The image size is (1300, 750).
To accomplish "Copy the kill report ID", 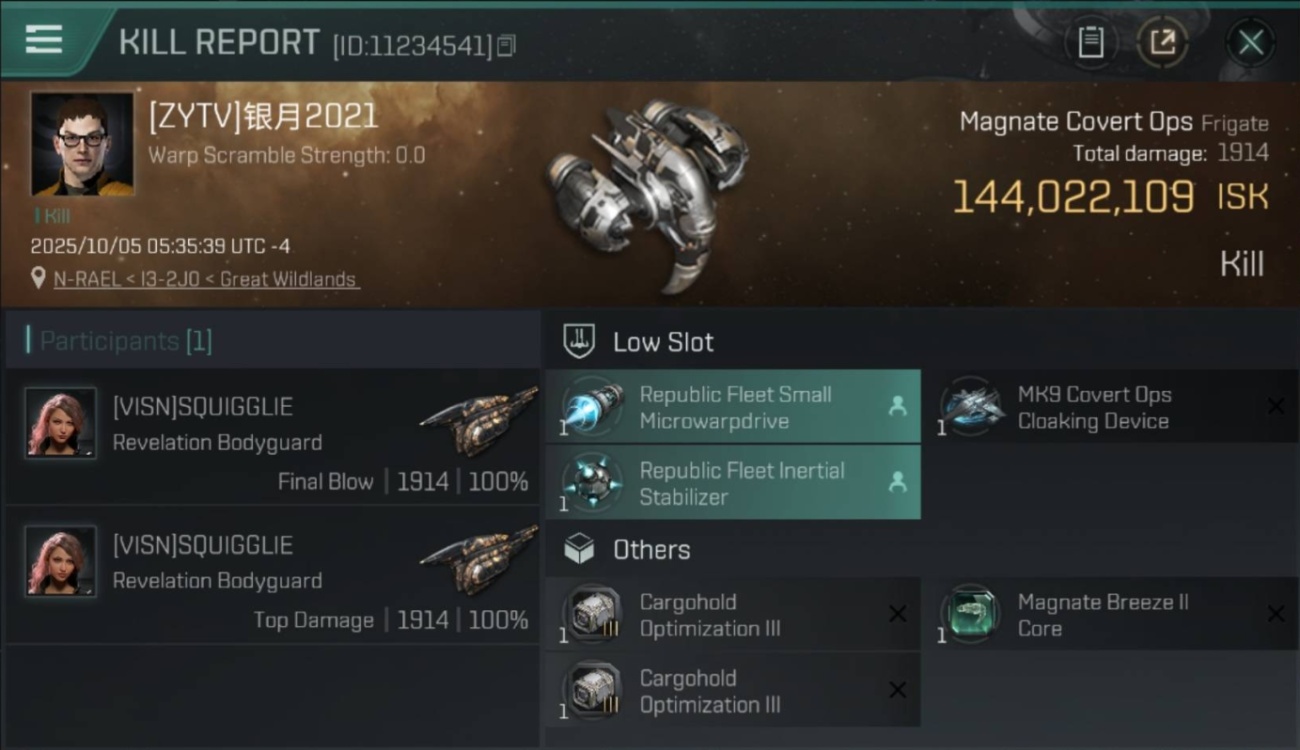I will click(506, 45).
